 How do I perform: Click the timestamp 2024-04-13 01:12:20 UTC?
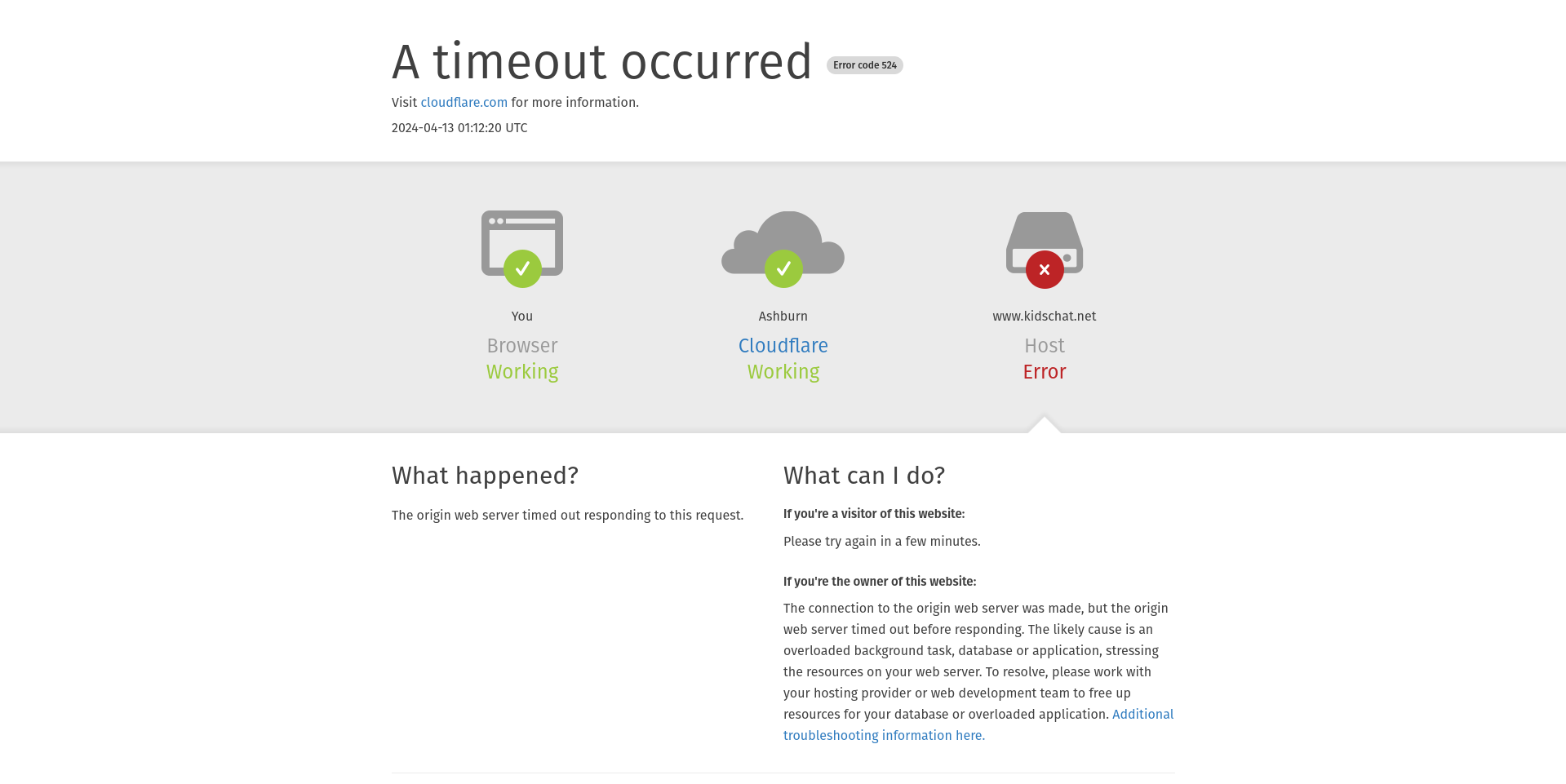pos(459,128)
